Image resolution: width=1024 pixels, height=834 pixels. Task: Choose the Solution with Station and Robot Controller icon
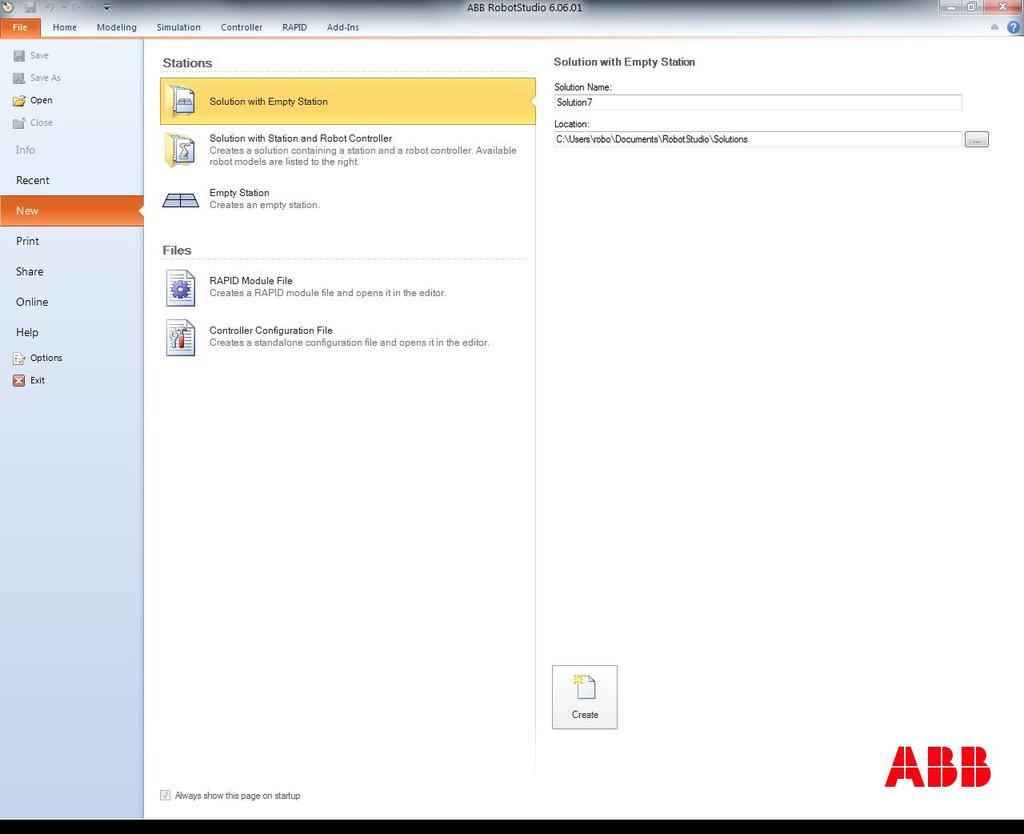181,150
